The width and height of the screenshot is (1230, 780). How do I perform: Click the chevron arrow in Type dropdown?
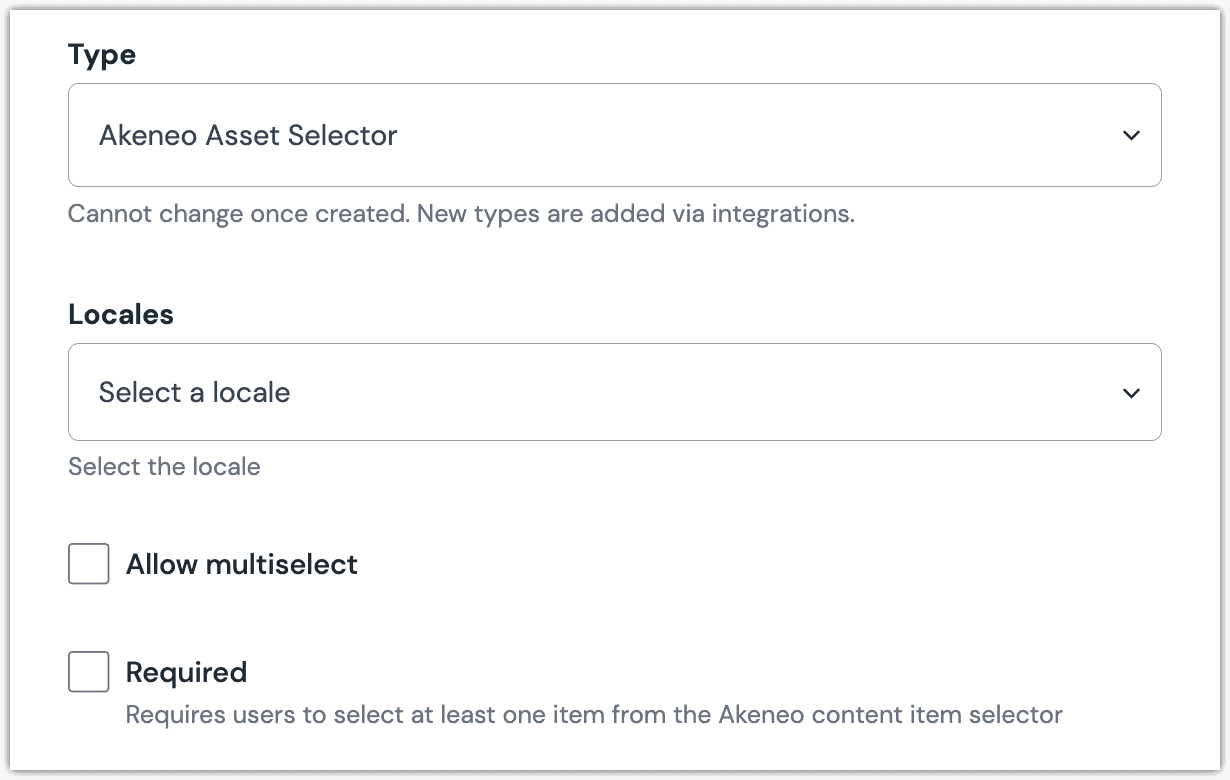click(x=1131, y=135)
